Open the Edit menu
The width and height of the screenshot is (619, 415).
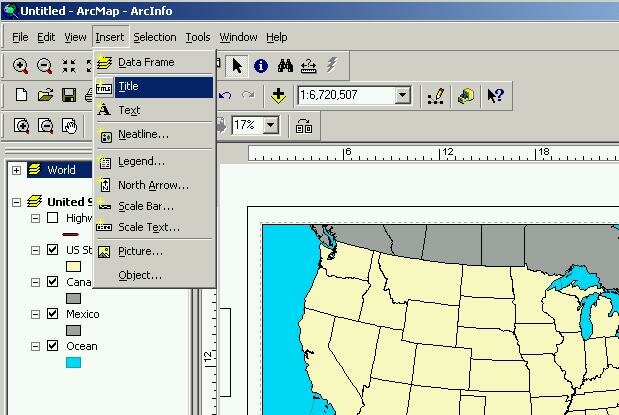click(46, 37)
